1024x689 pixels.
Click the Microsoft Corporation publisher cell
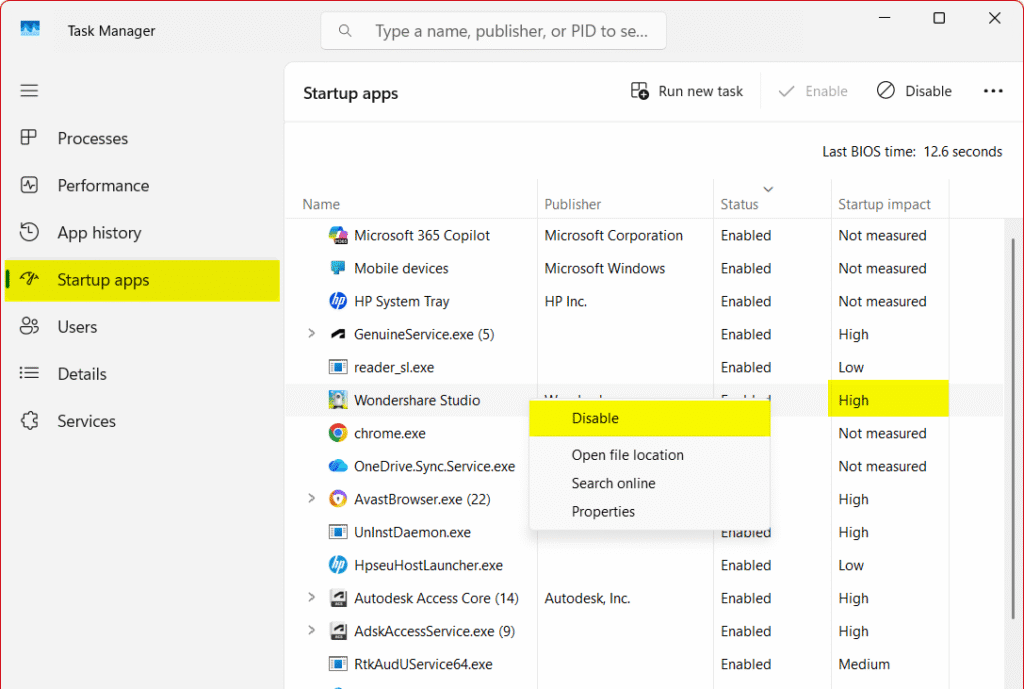point(613,235)
